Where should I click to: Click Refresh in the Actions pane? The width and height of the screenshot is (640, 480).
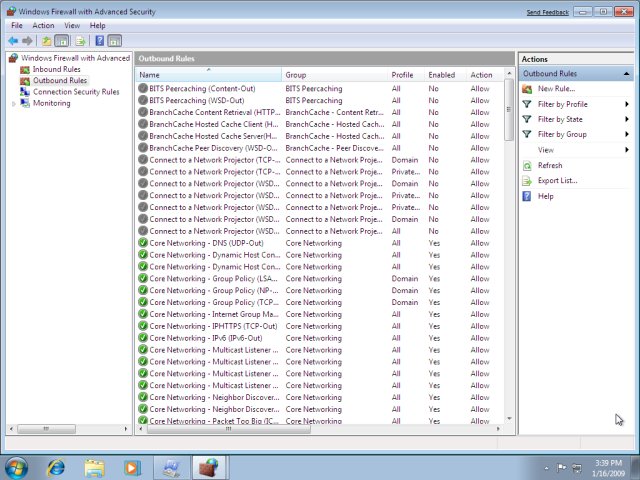click(549, 165)
